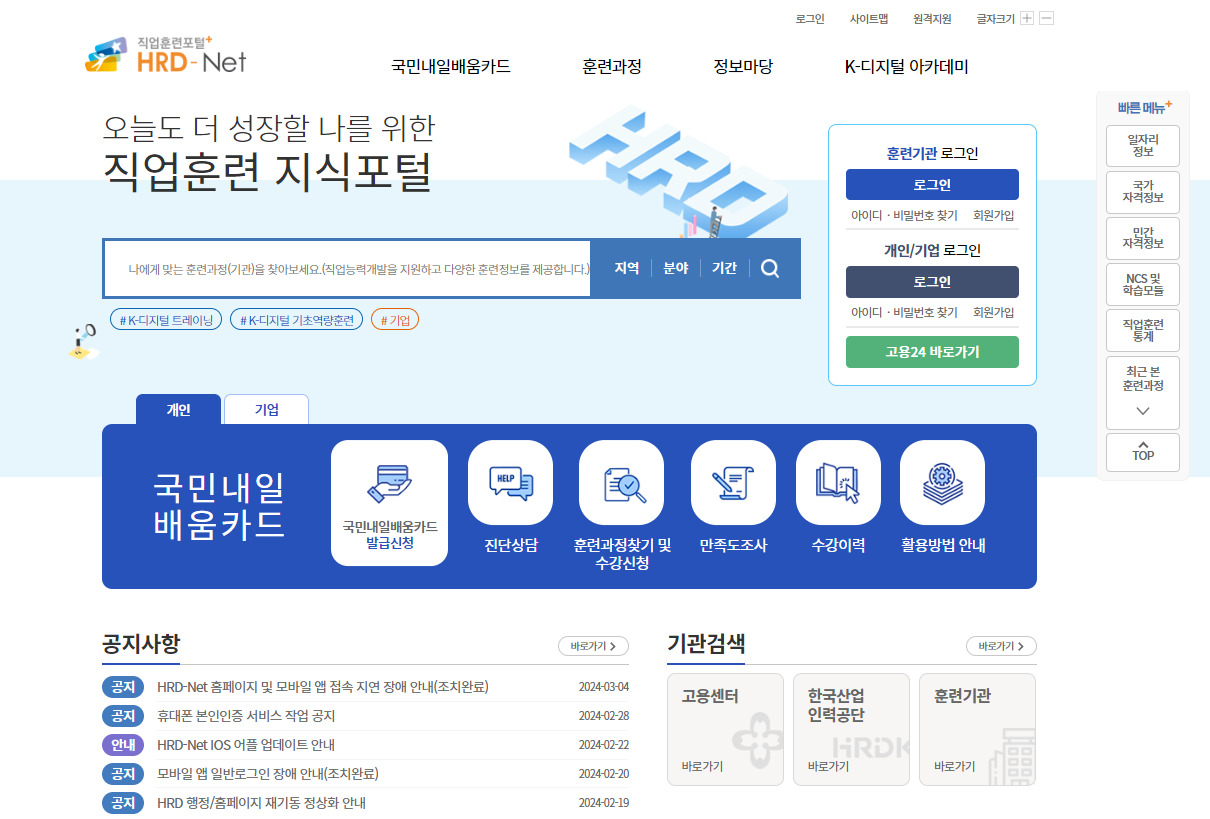Open 일자리 정보 quick menu
The width and height of the screenshot is (1210, 819).
point(1143,146)
